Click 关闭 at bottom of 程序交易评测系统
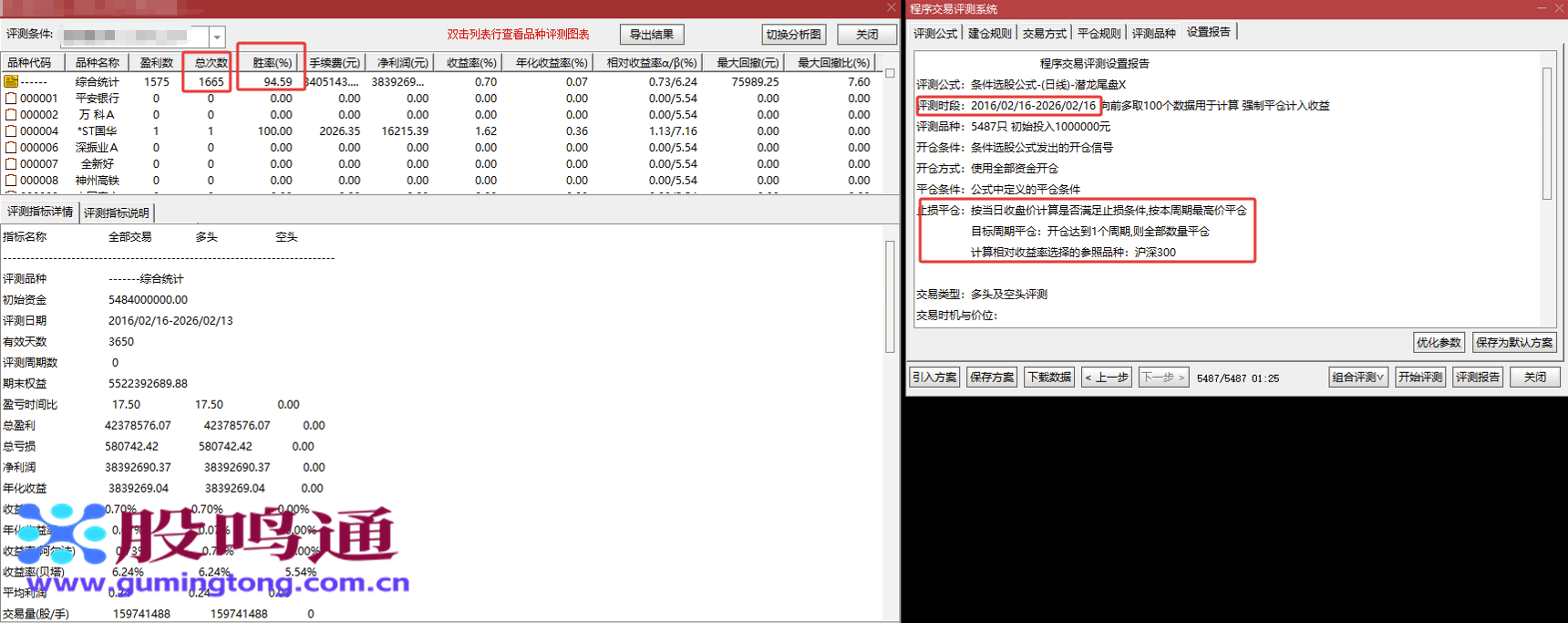This screenshot has height=623, width=1568. click(1535, 377)
